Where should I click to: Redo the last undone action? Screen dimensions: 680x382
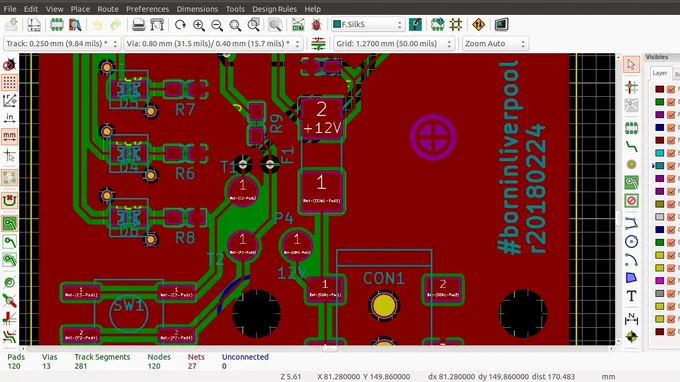pos(115,25)
